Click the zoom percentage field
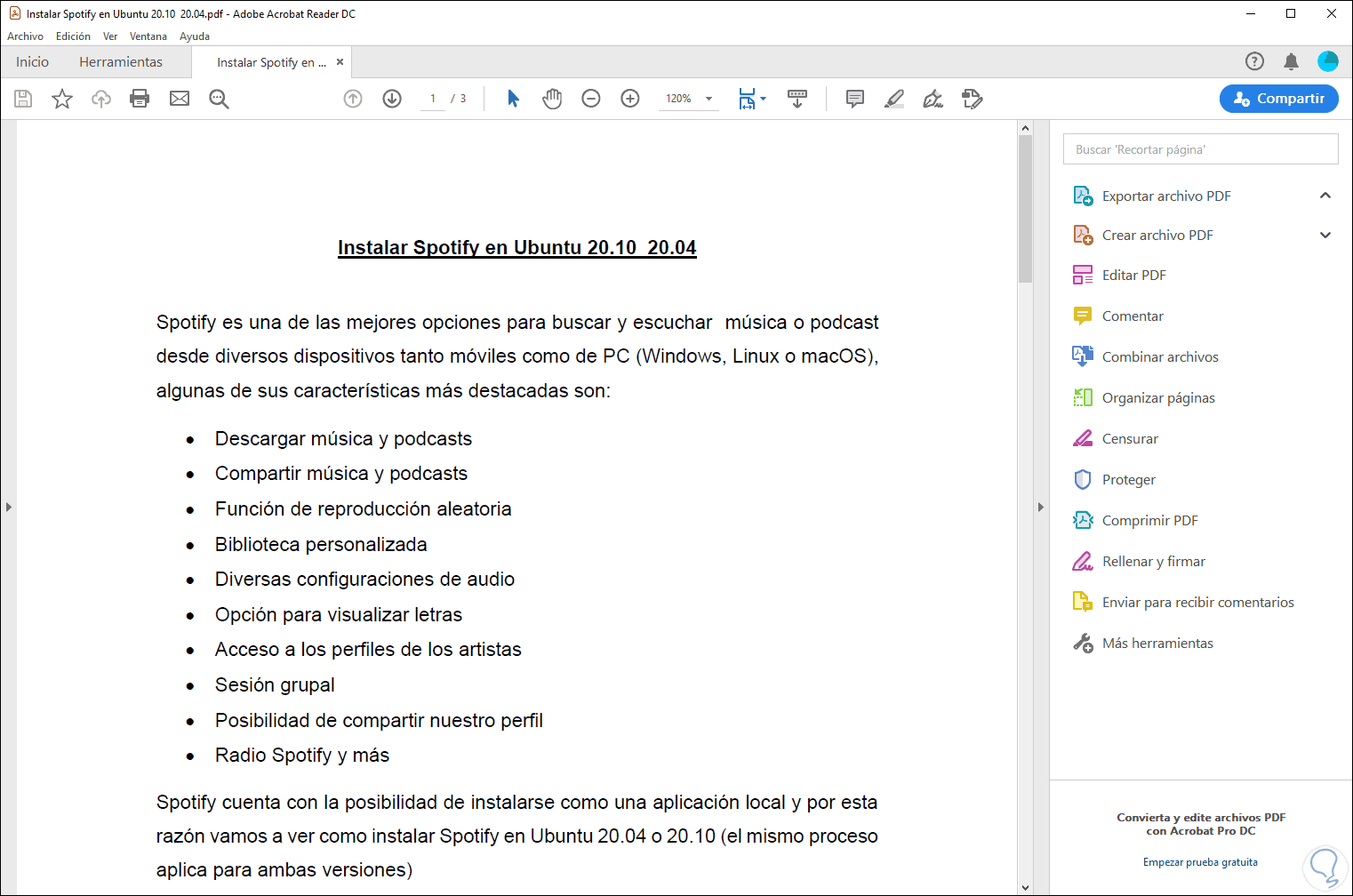The width and height of the screenshot is (1353, 896). [x=678, y=99]
